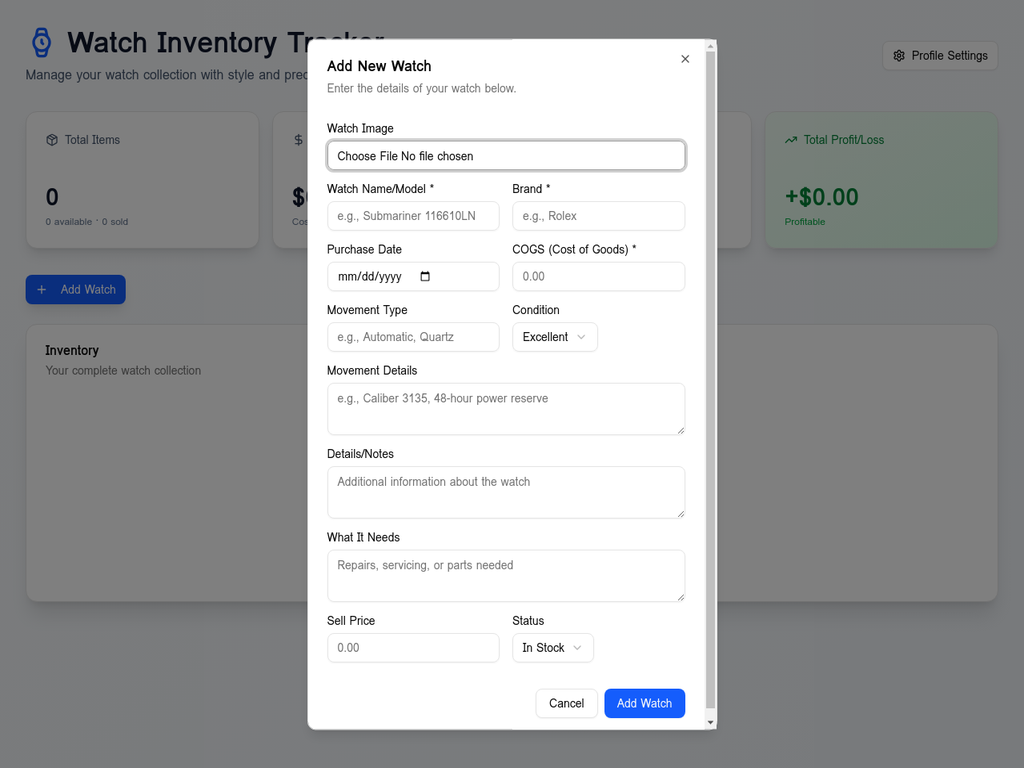Choose a file for Watch Image

(x=505, y=155)
